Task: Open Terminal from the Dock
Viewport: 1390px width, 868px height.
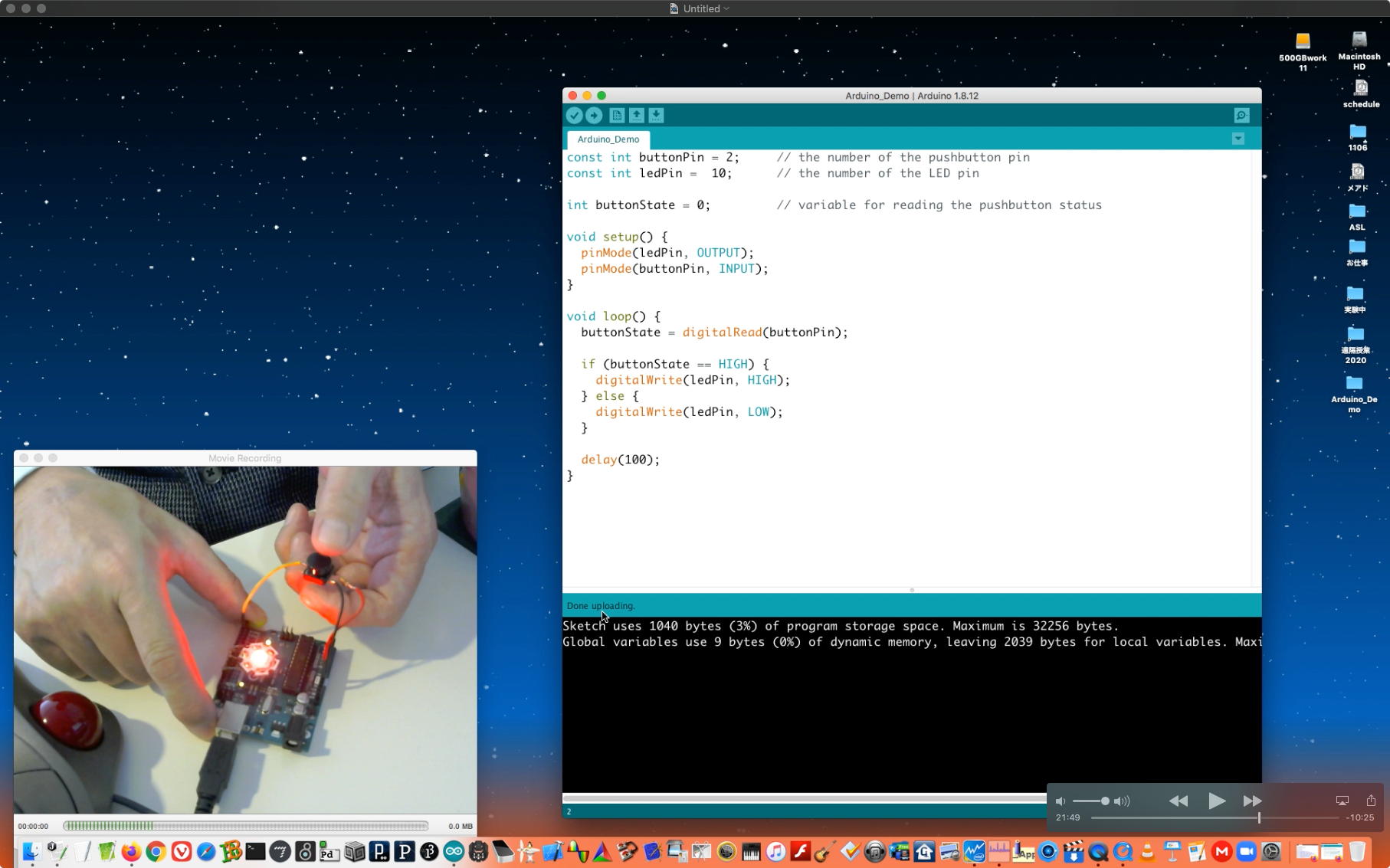Action: (256, 851)
